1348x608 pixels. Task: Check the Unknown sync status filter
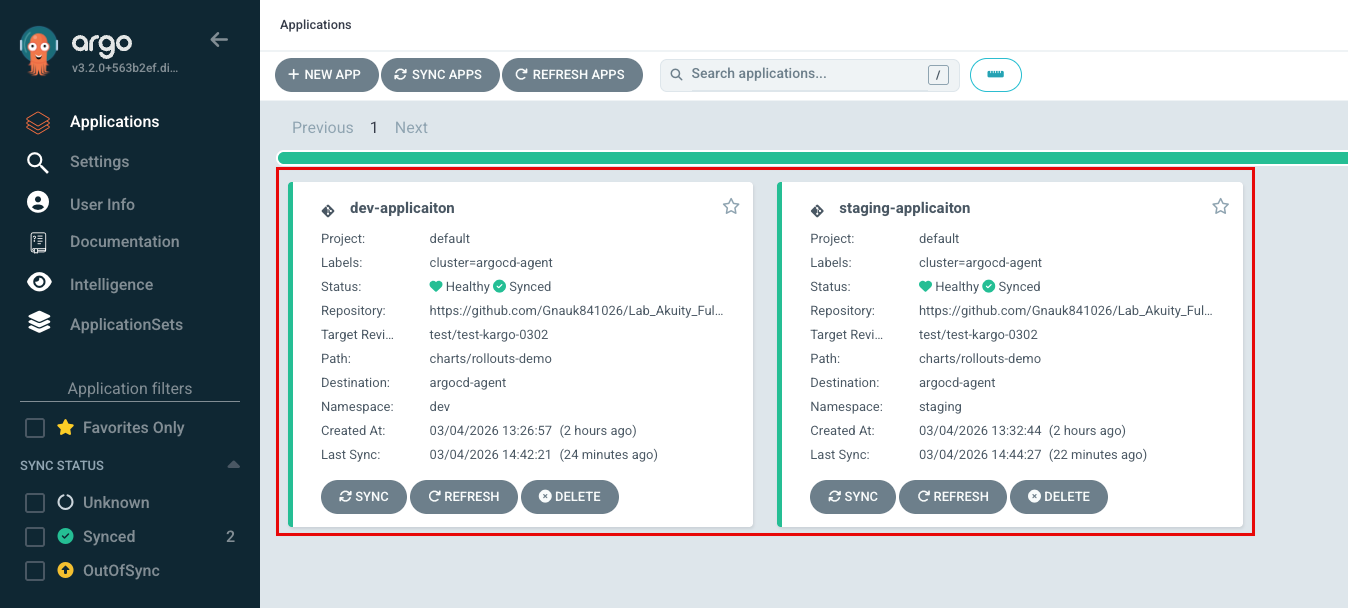35,503
